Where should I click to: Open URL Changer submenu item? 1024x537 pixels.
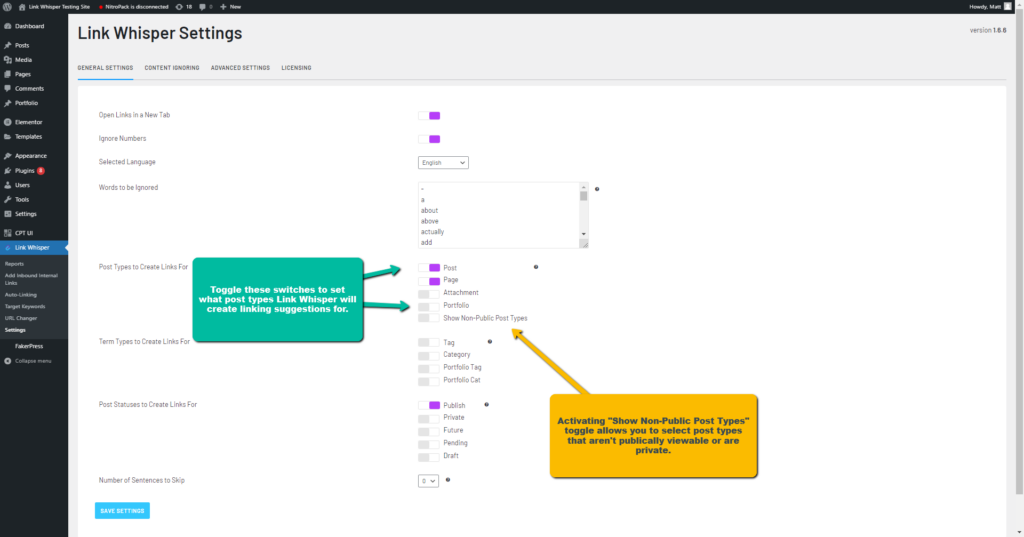point(21,318)
